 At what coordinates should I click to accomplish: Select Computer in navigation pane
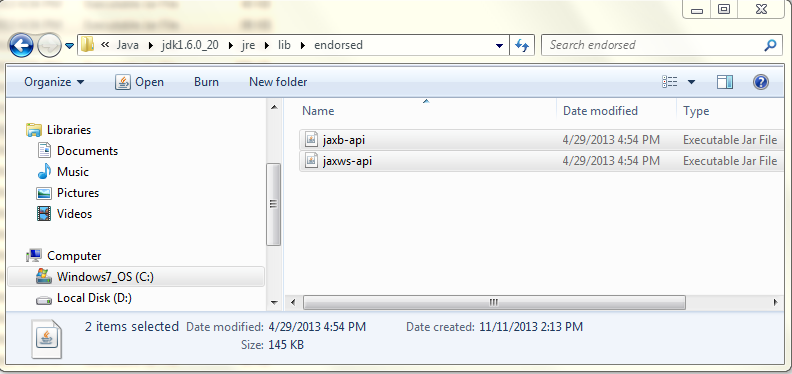coord(74,256)
